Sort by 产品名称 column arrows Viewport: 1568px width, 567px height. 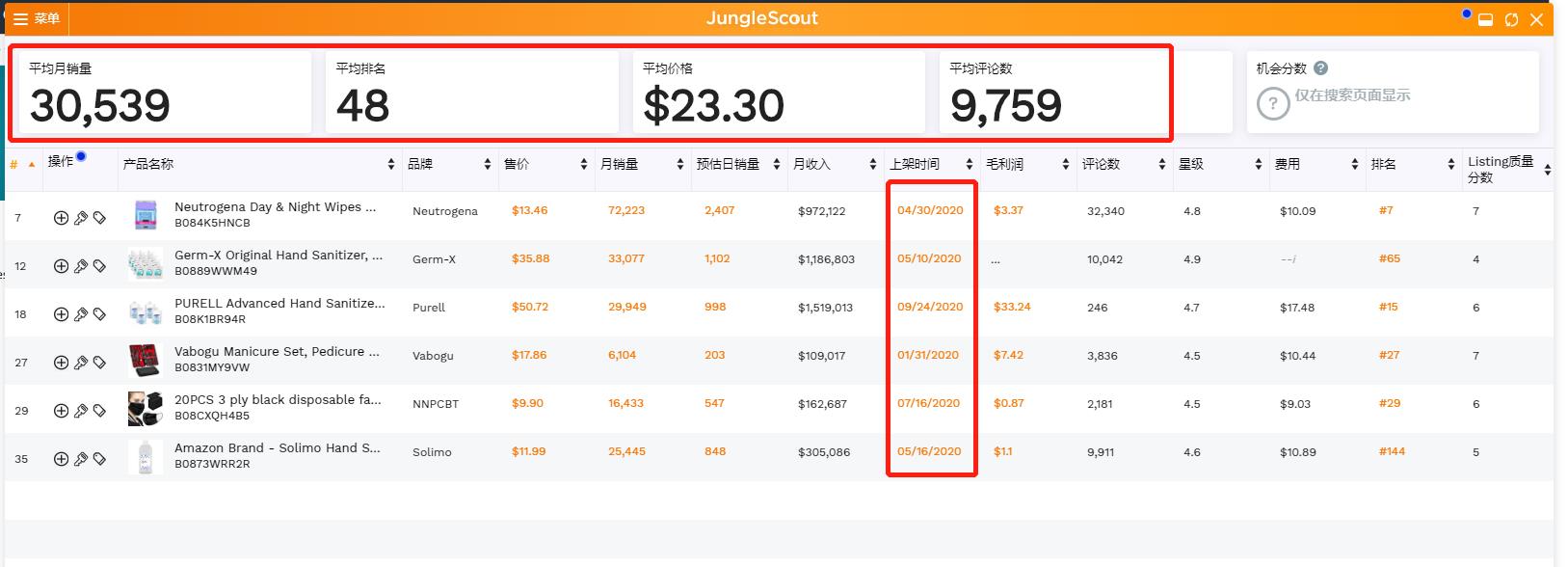[x=391, y=164]
